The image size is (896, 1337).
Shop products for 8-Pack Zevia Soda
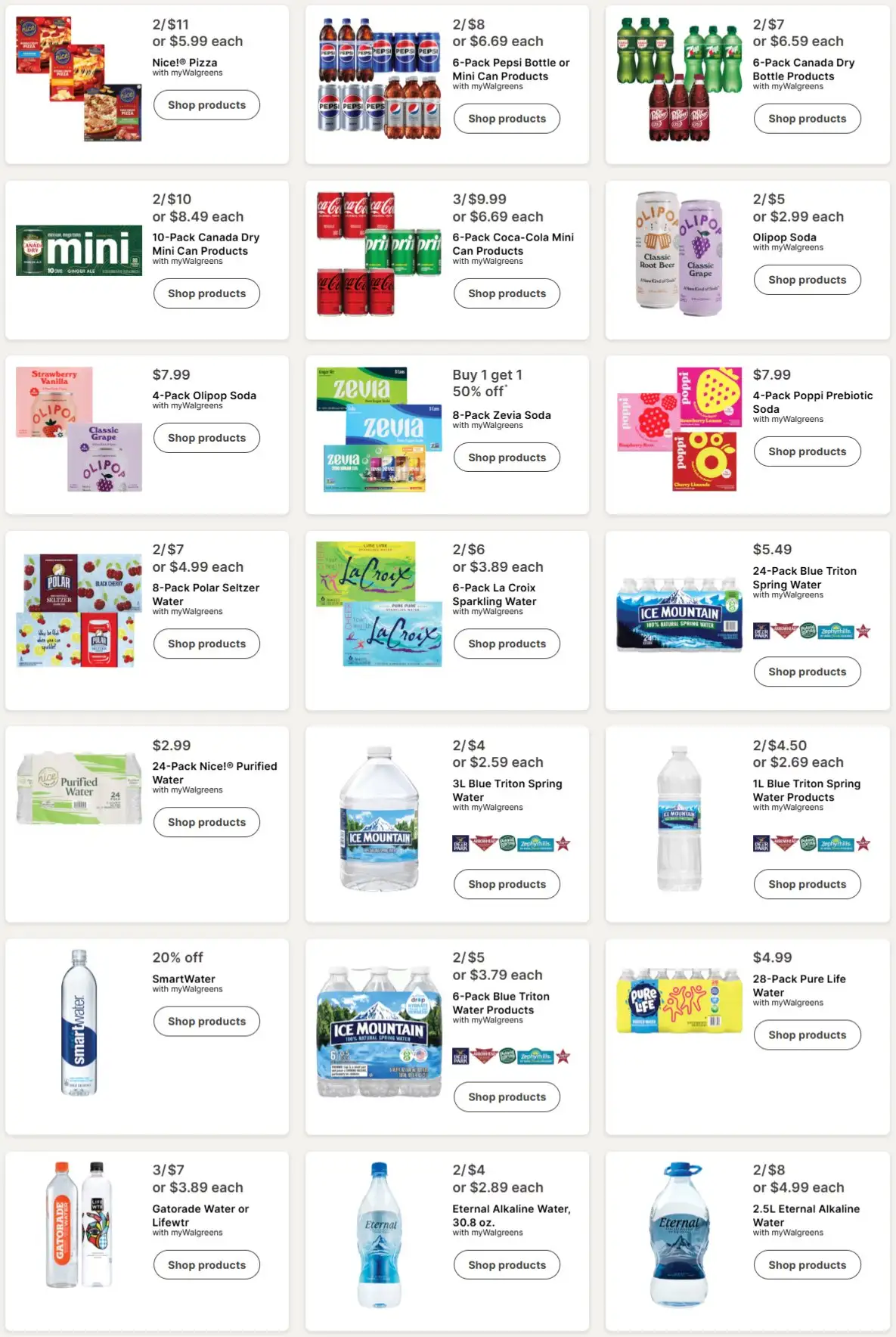pos(507,458)
